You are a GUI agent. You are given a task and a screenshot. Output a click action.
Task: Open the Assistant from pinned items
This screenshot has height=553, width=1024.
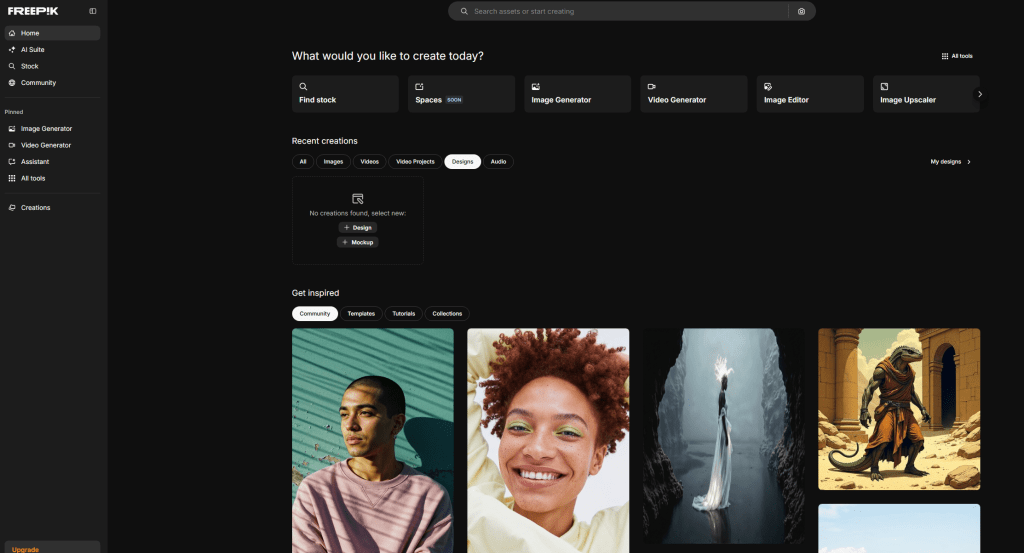(x=34, y=162)
